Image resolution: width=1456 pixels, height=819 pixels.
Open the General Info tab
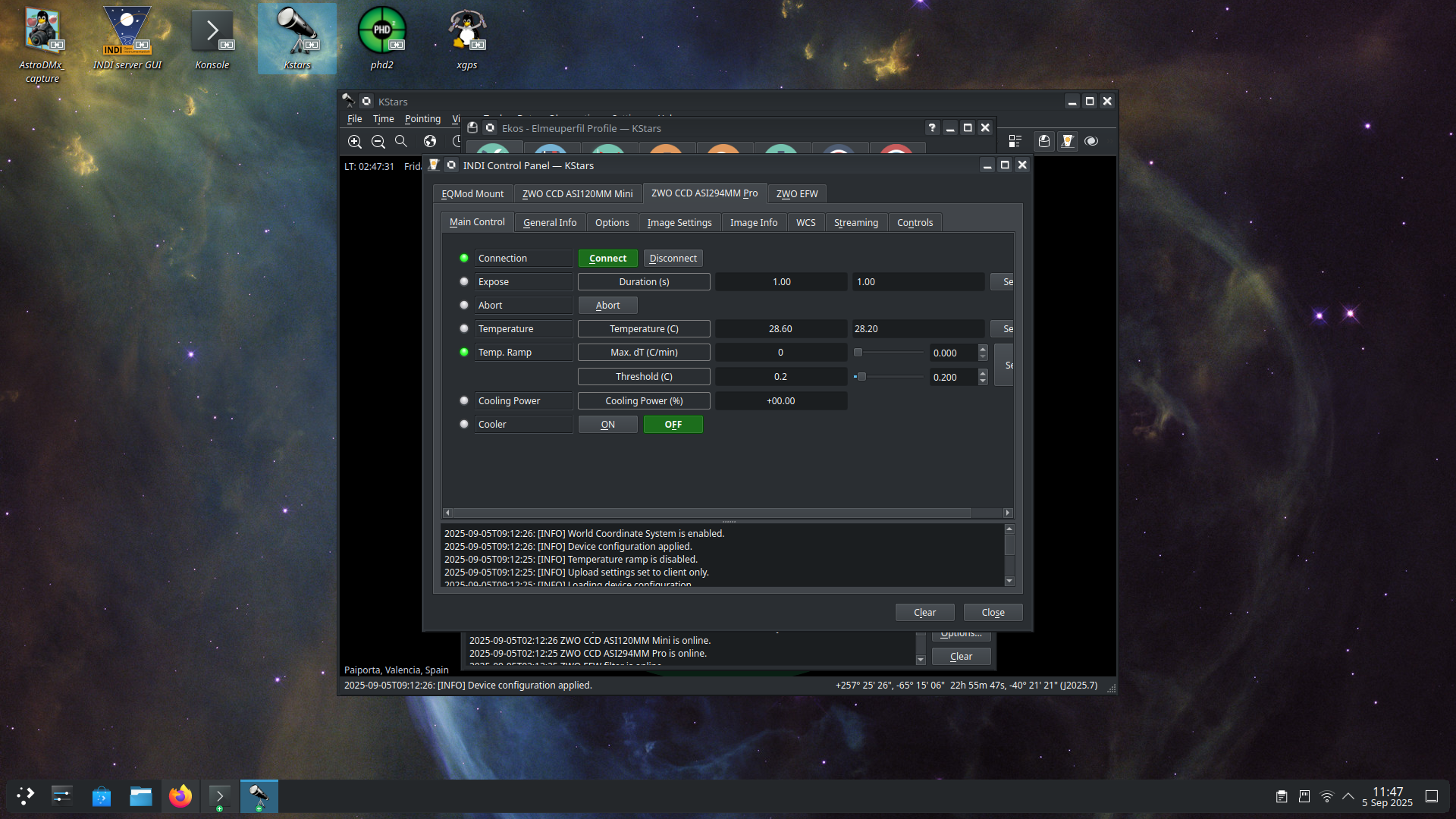coord(550,222)
